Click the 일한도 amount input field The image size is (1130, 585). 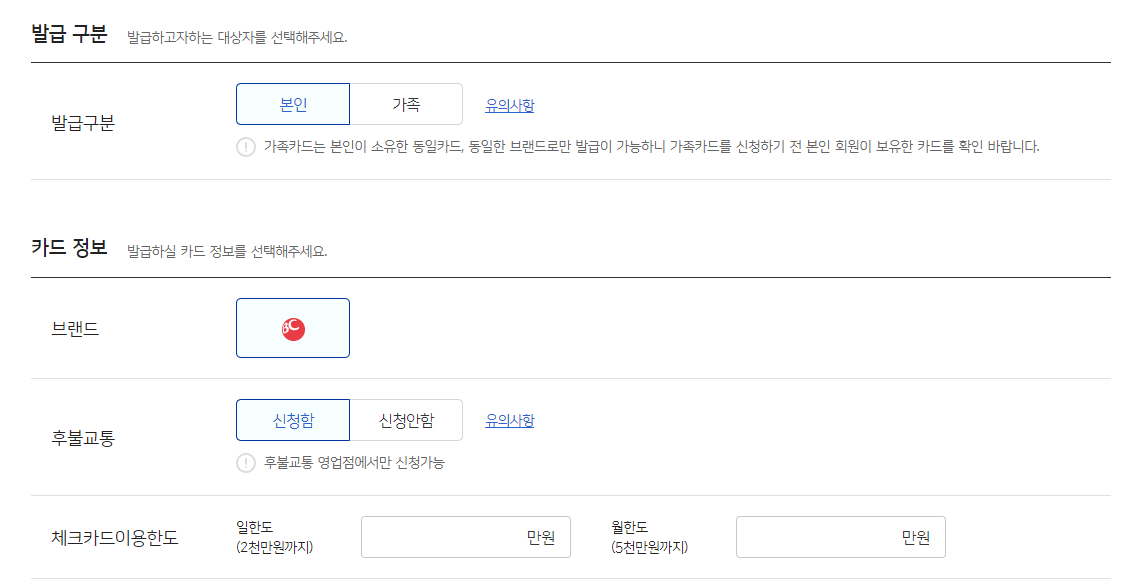pyautogui.click(x=465, y=536)
